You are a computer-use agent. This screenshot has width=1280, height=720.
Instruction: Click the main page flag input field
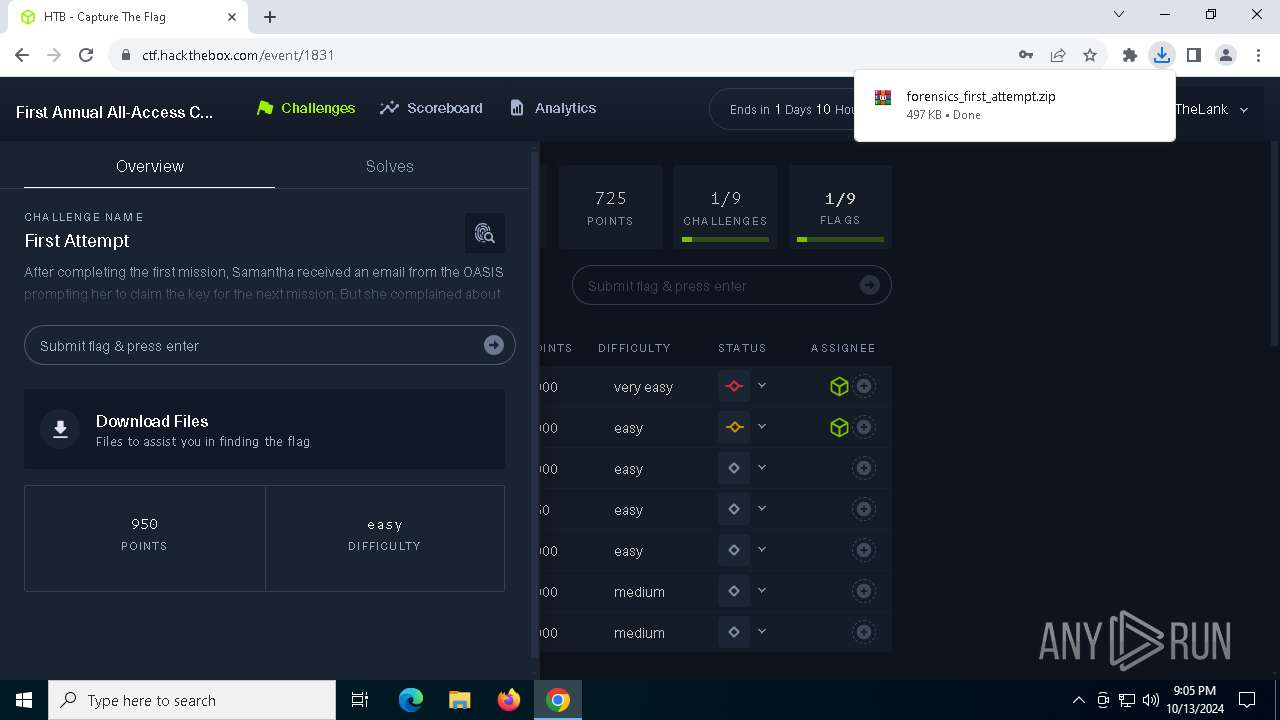pos(732,286)
